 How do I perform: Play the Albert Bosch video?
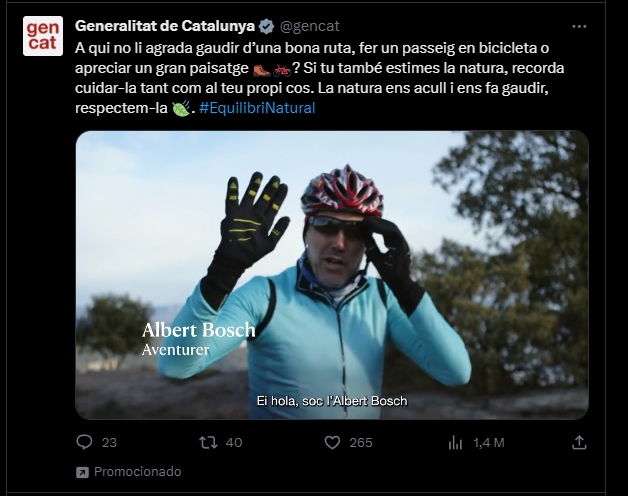[x=332, y=275]
